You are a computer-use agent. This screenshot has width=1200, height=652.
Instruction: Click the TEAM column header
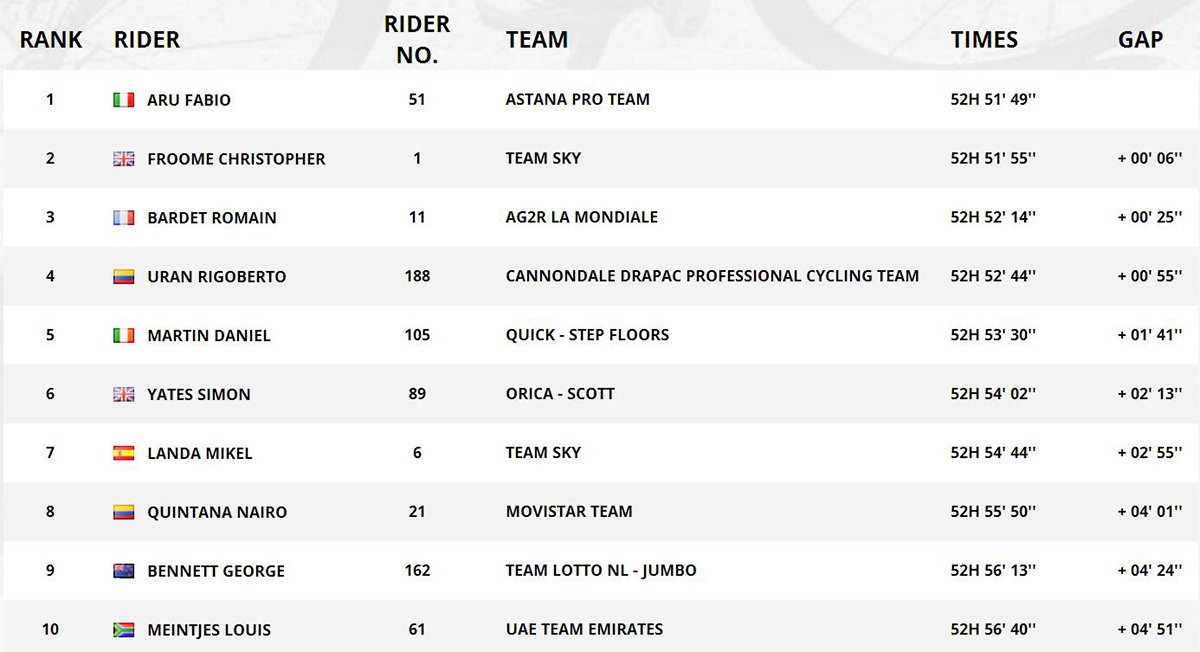tap(537, 40)
